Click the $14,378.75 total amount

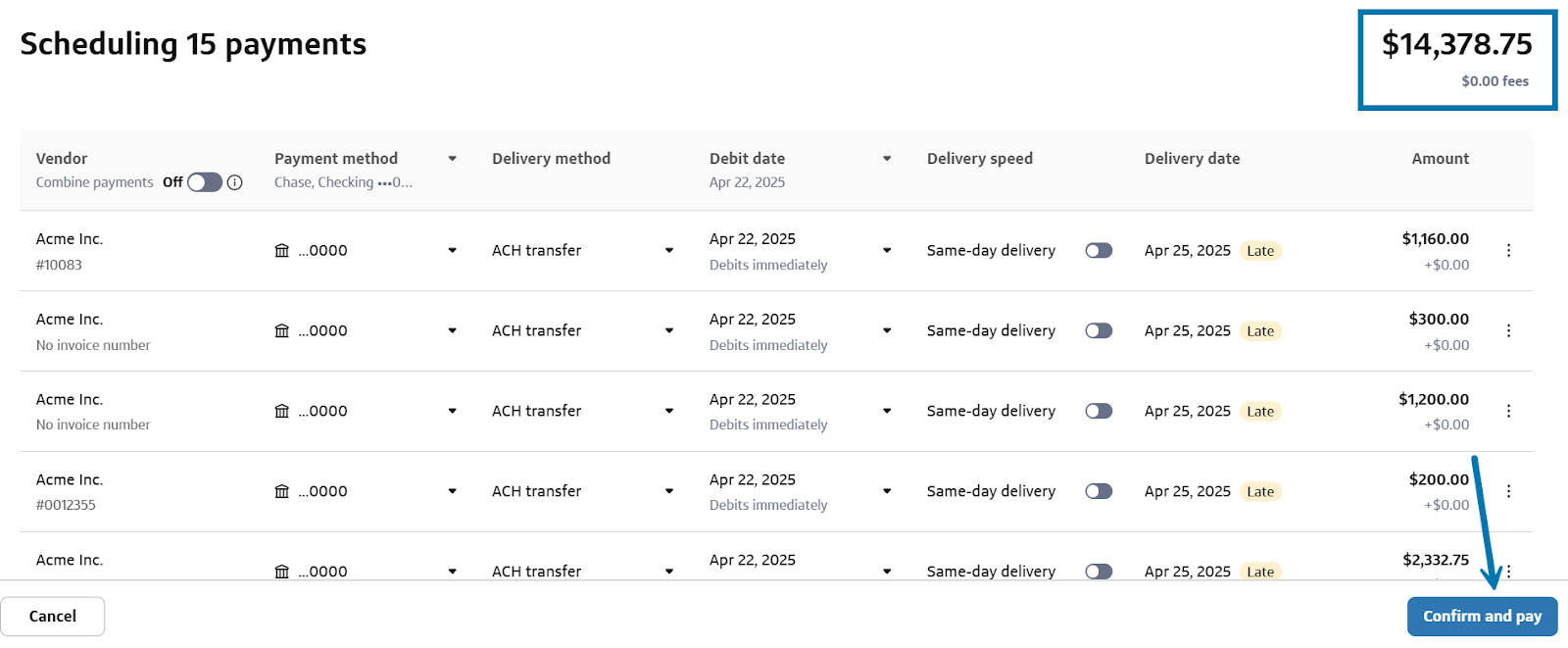pos(1456,44)
